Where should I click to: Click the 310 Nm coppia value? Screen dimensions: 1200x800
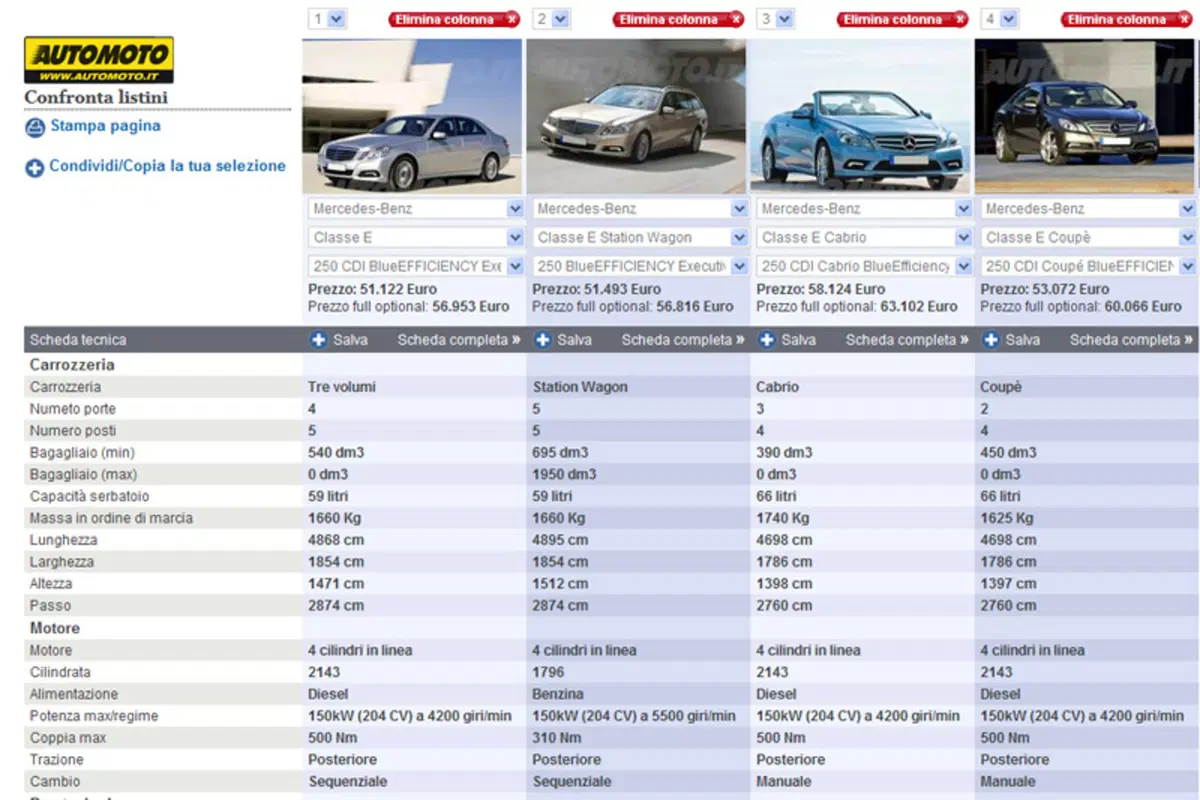pyautogui.click(x=556, y=738)
